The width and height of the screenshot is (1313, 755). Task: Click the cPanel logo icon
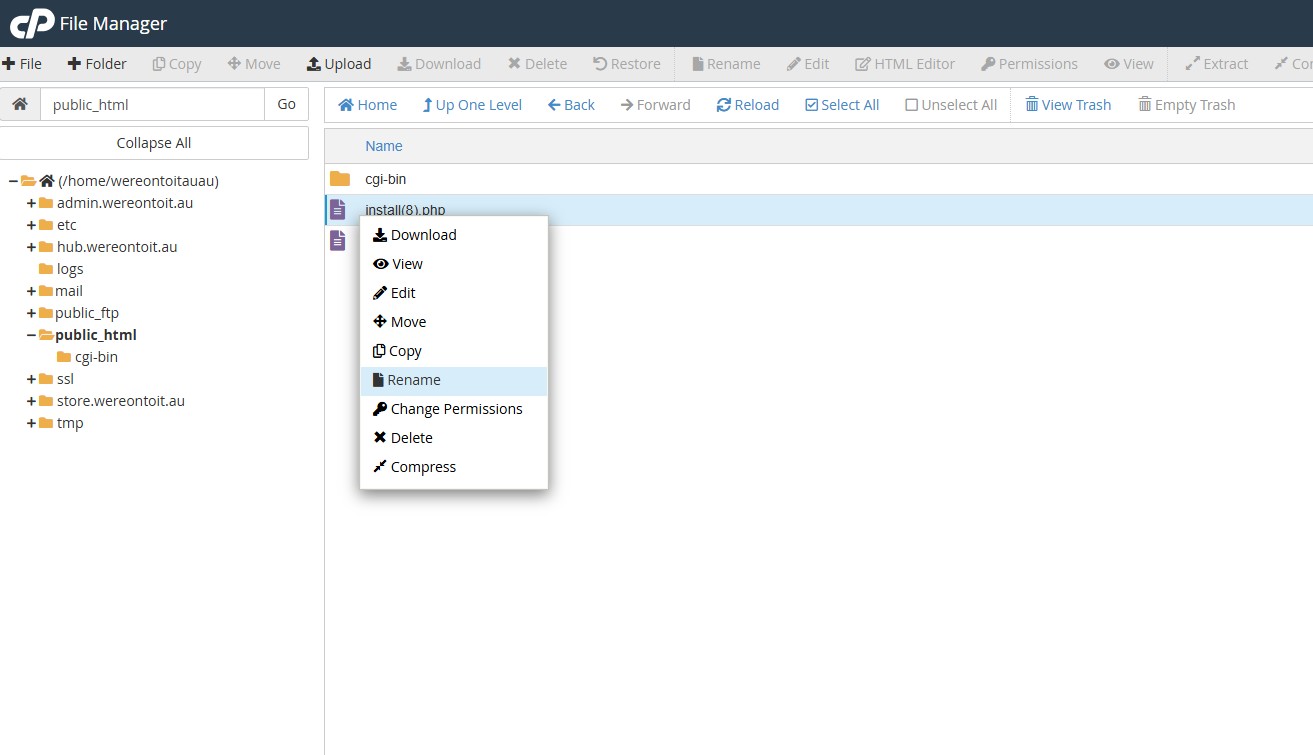tap(32, 23)
